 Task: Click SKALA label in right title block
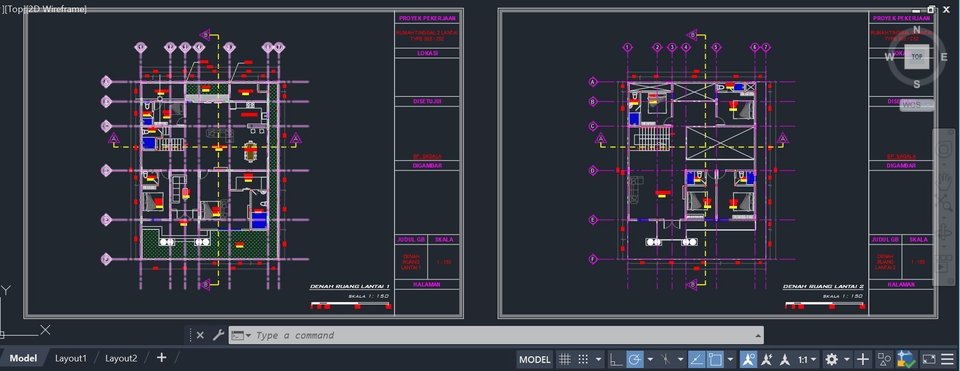(x=918, y=239)
